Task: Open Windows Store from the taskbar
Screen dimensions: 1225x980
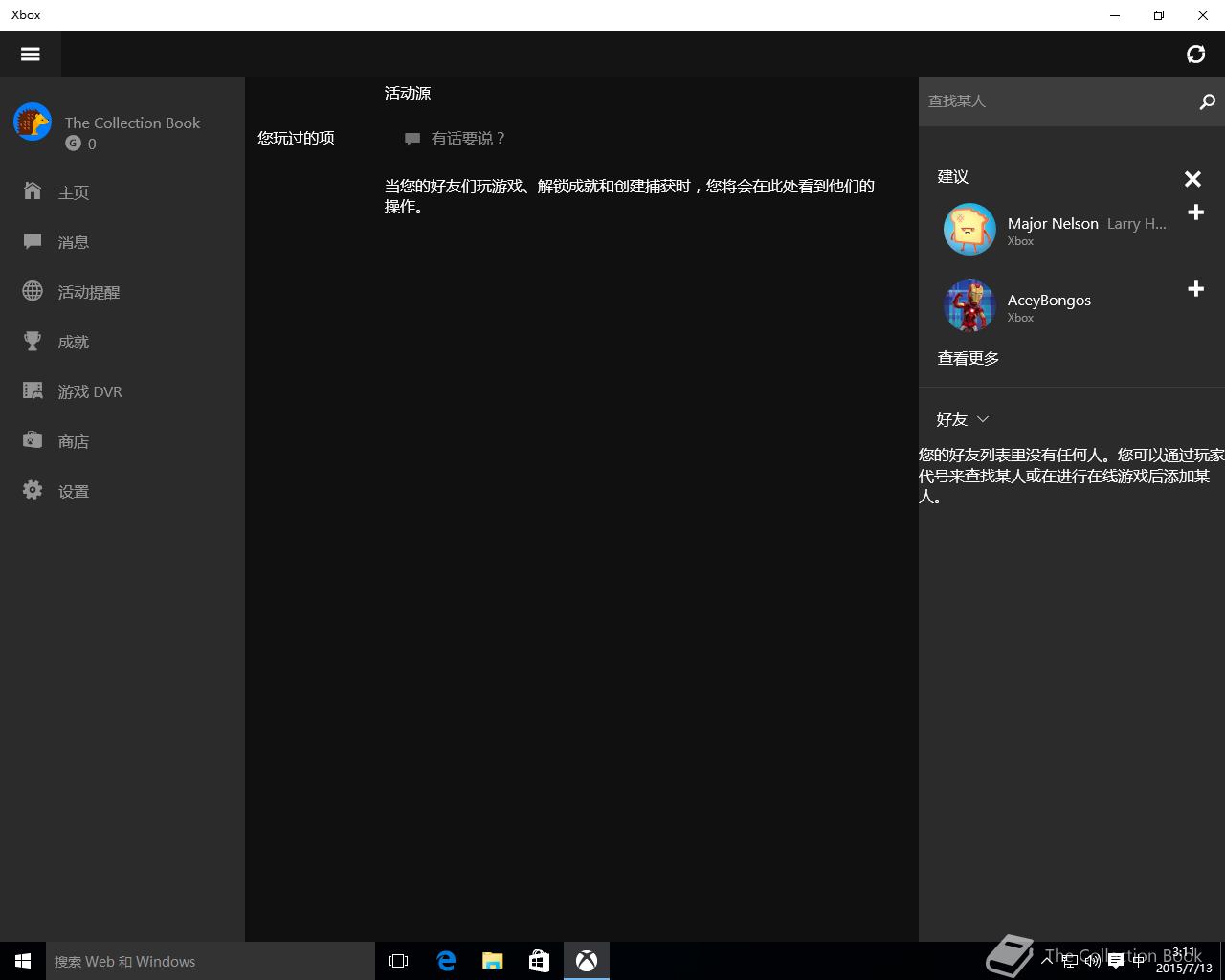Action: tap(540, 961)
